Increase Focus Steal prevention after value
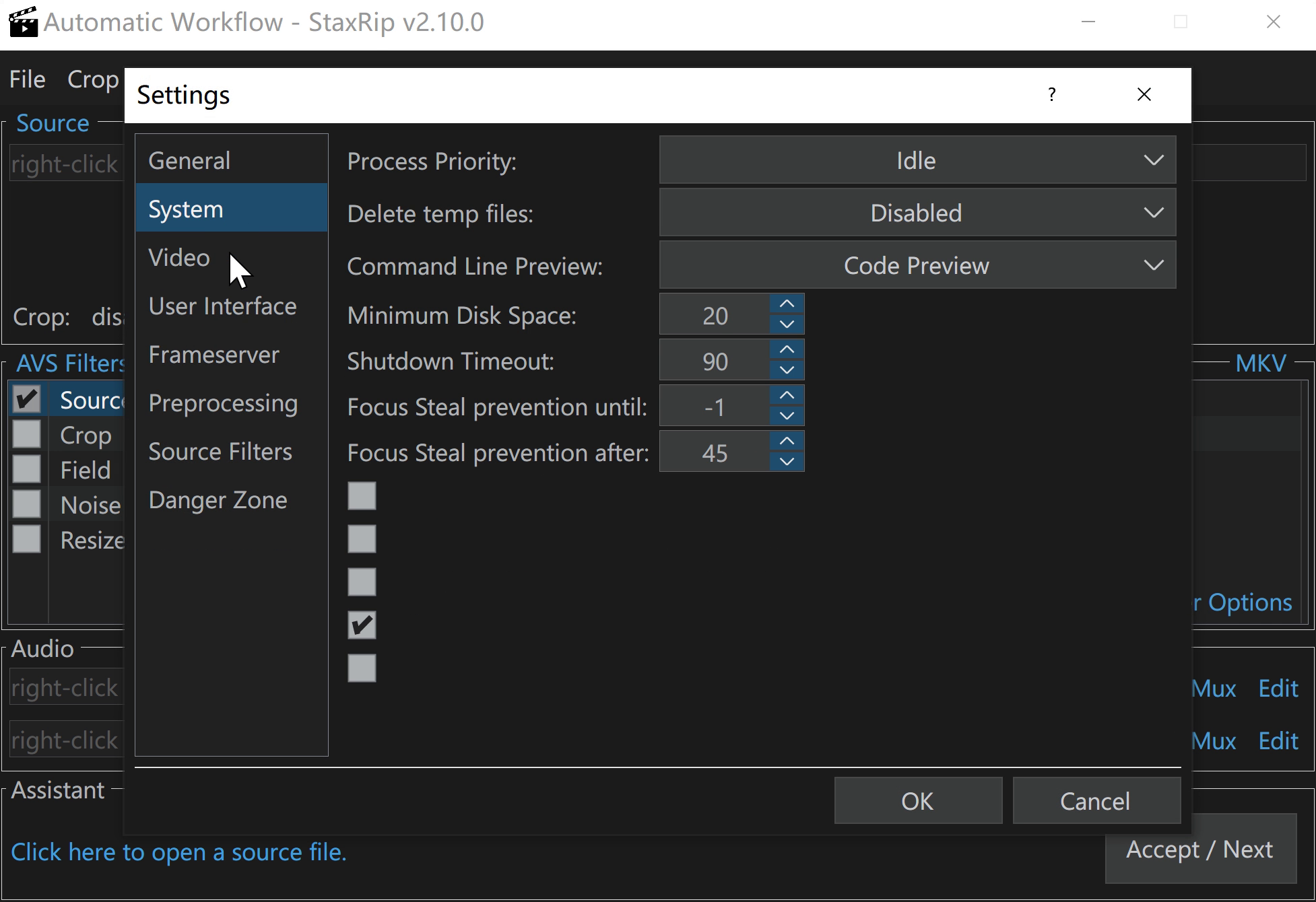The width and height of the screenshot is (1316, 902). [786, 442]
